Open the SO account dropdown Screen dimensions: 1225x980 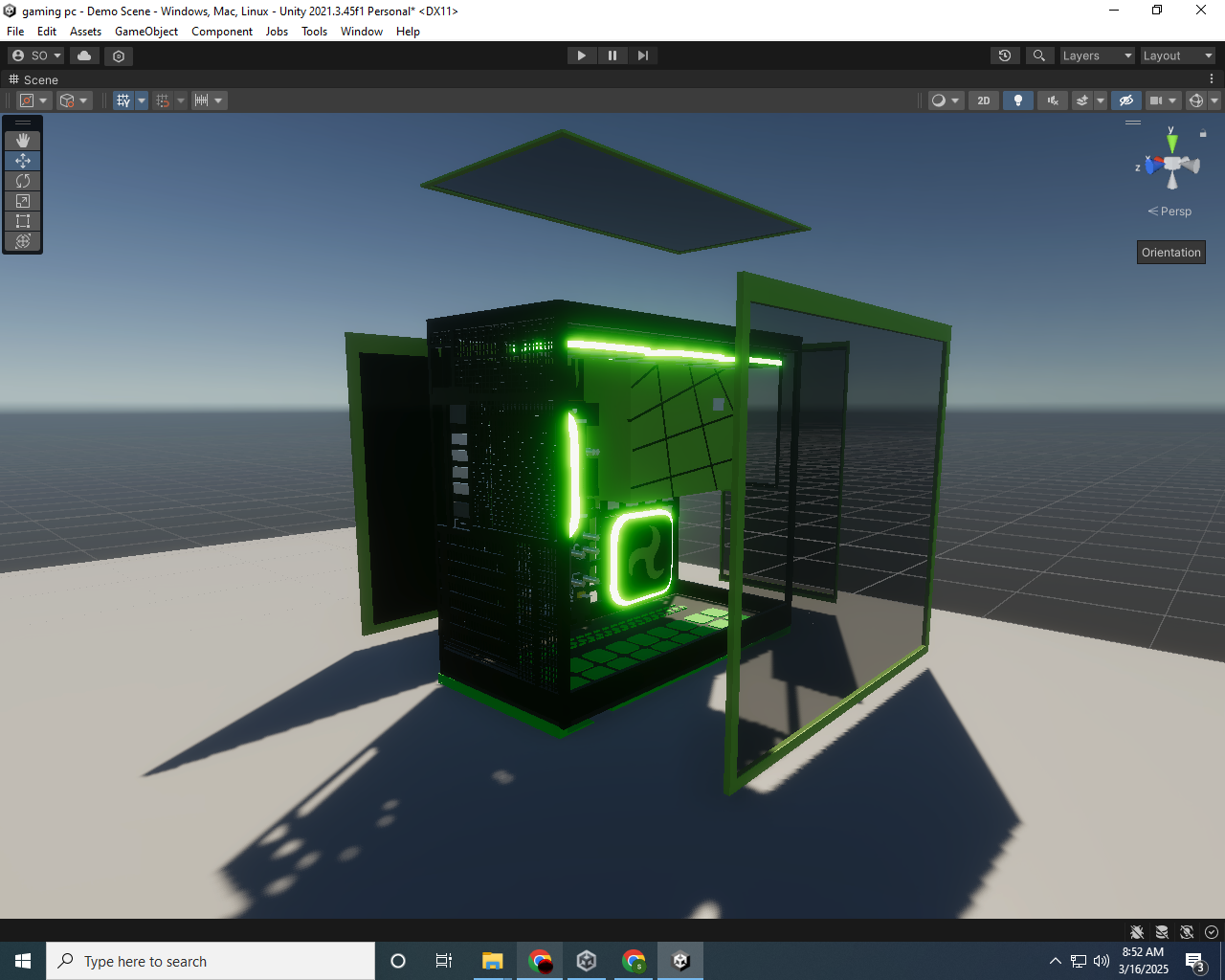pyautogui.click(x=36, y=56)
